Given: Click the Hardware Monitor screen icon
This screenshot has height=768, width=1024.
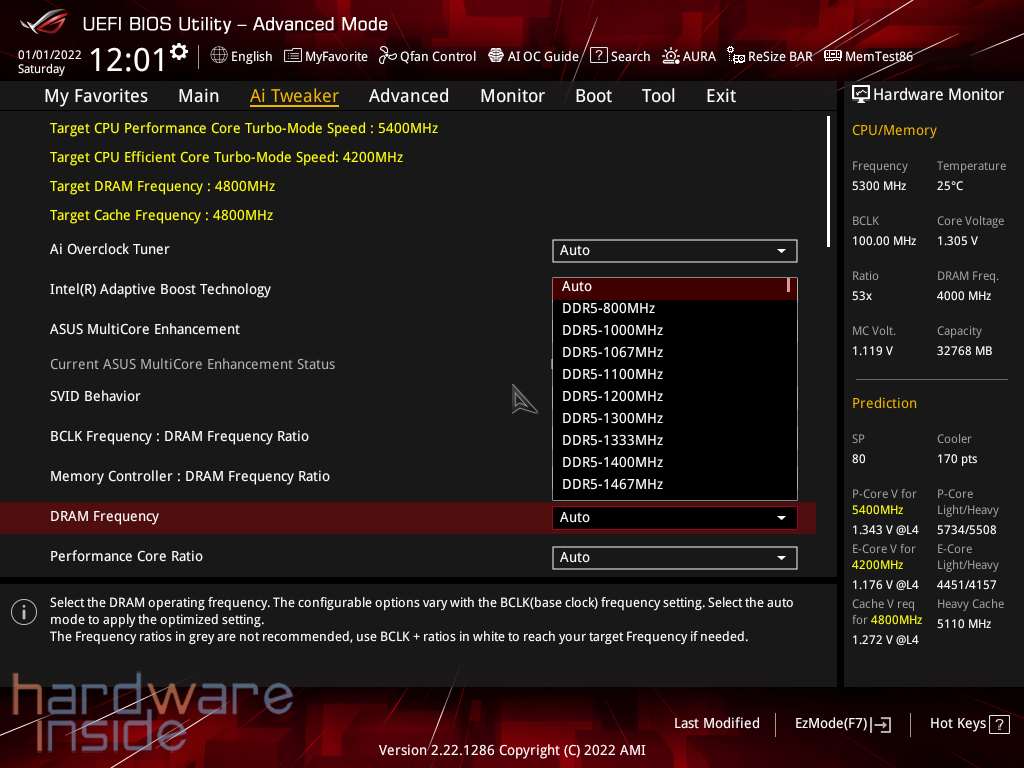Looking at the screenshot, I should pyautogui.click(x=861, y=95).
